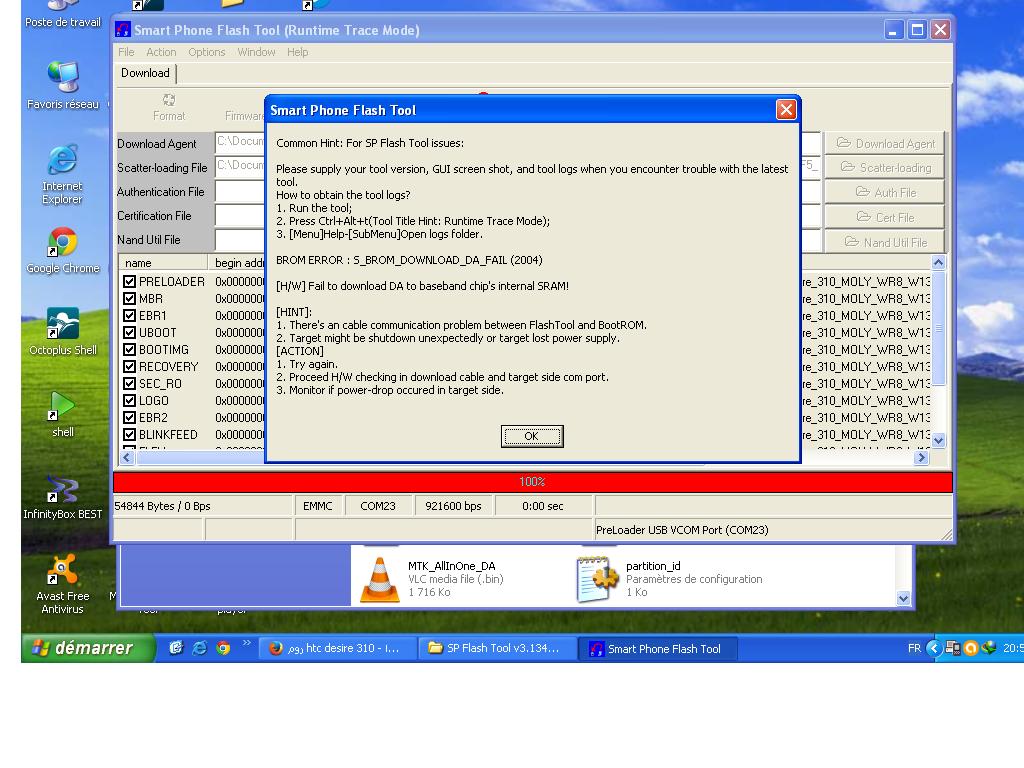The width and height of the screenshot is (1024, 768).
Task: Select the partition_id configuration file icon
Action: click(x=597, y=579)
